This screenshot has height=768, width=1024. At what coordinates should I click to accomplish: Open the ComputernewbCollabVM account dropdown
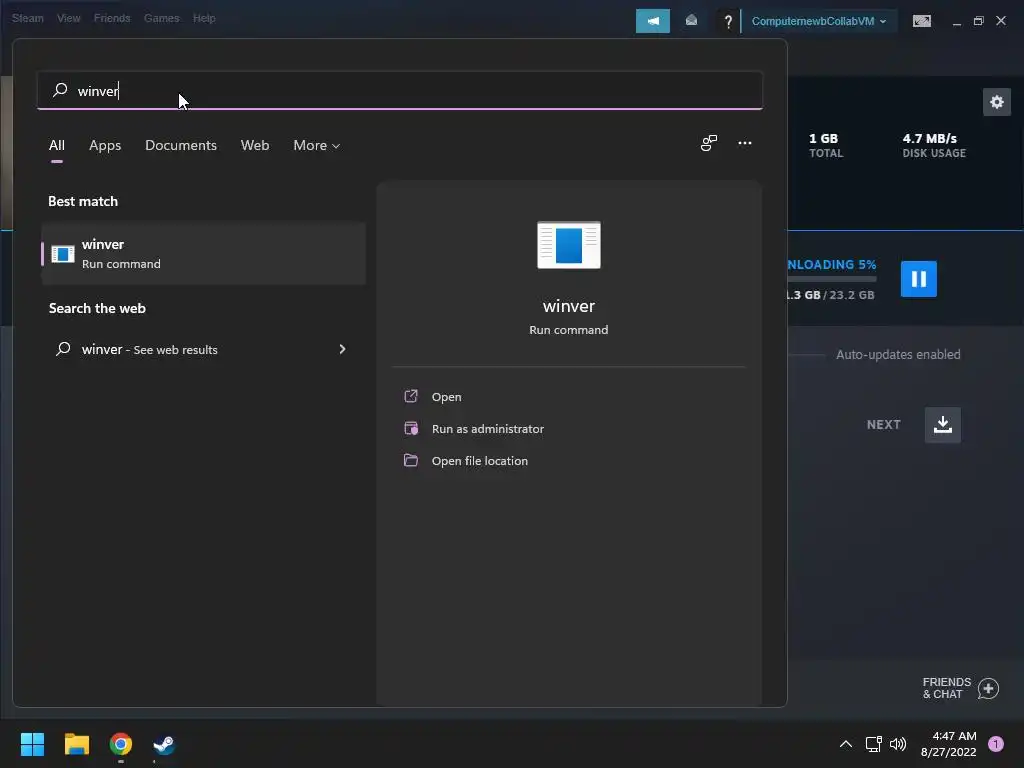click(x=818, y=21)
